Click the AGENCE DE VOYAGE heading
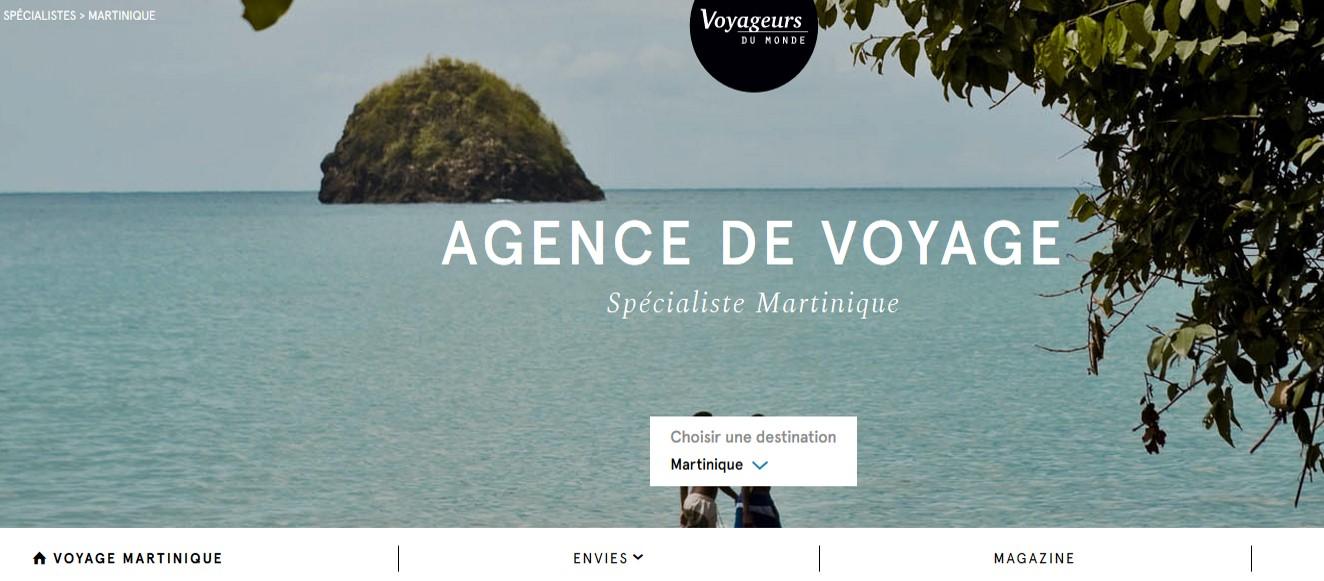 (x=752, y=243)
